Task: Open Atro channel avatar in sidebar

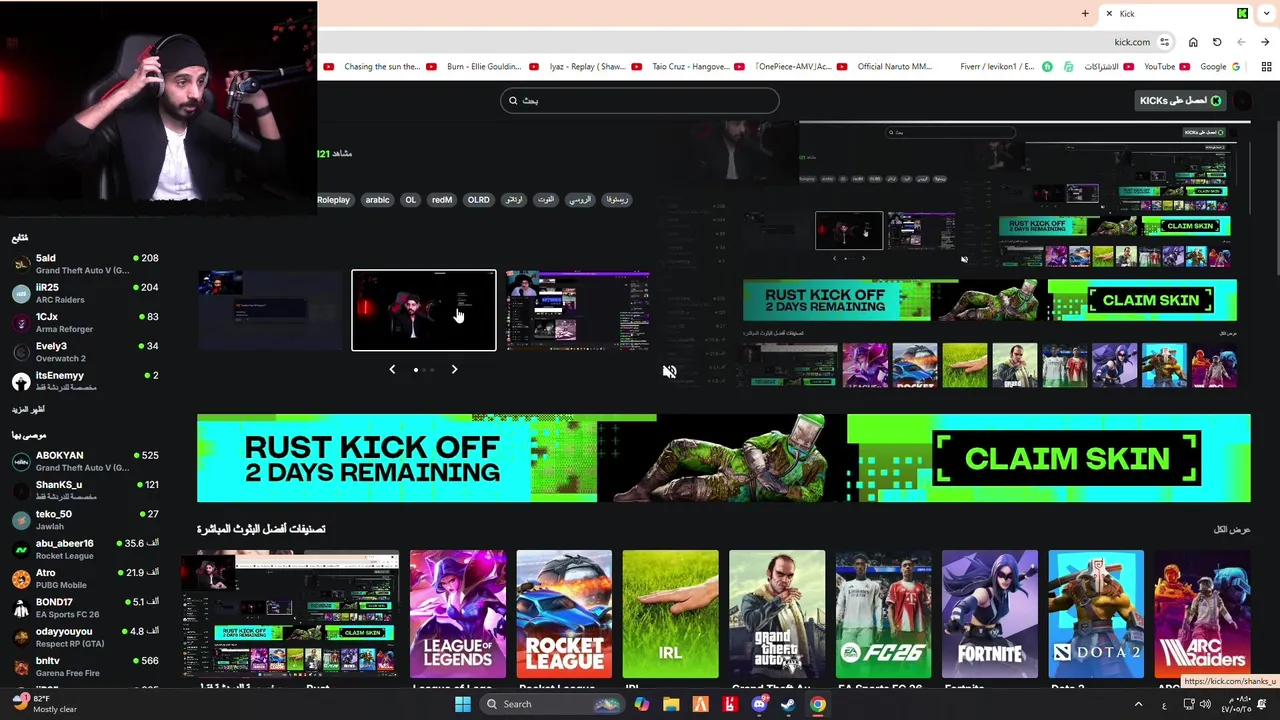Action: pyautogui.click(x=21, y=579)
